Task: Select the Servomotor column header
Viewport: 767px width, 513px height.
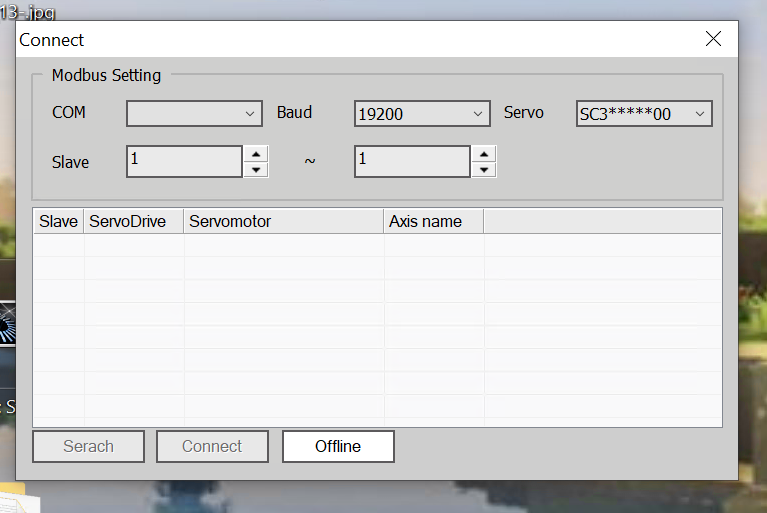Action: click(x=284, y=221)
